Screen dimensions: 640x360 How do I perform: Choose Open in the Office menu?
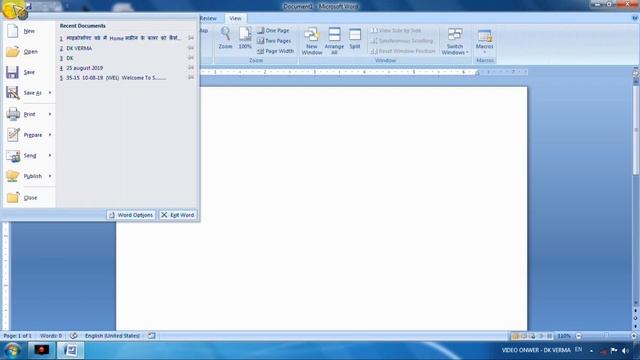[29, 51]
